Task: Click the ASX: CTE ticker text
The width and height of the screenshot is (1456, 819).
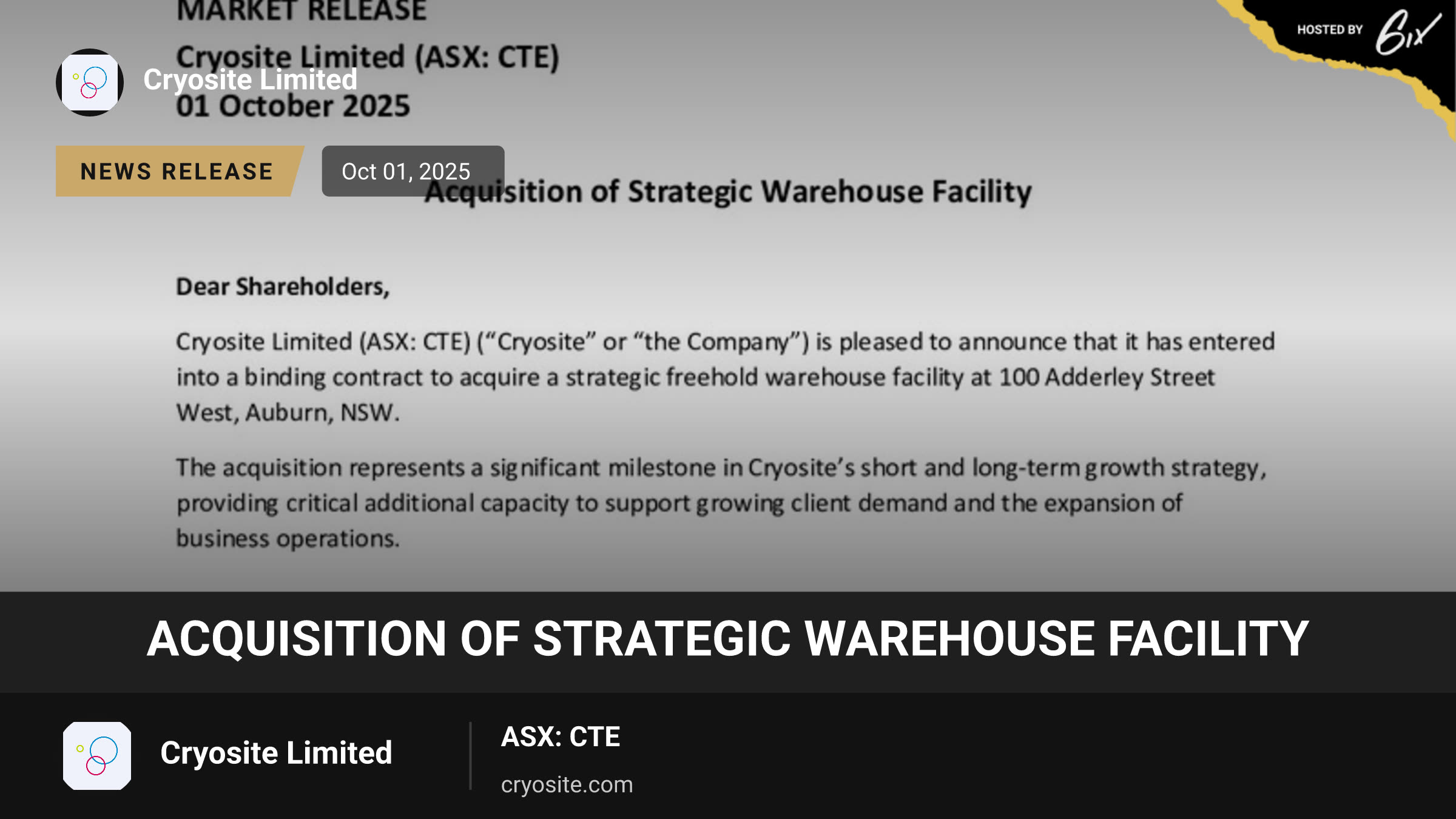Action: click(x=561, y=736)
